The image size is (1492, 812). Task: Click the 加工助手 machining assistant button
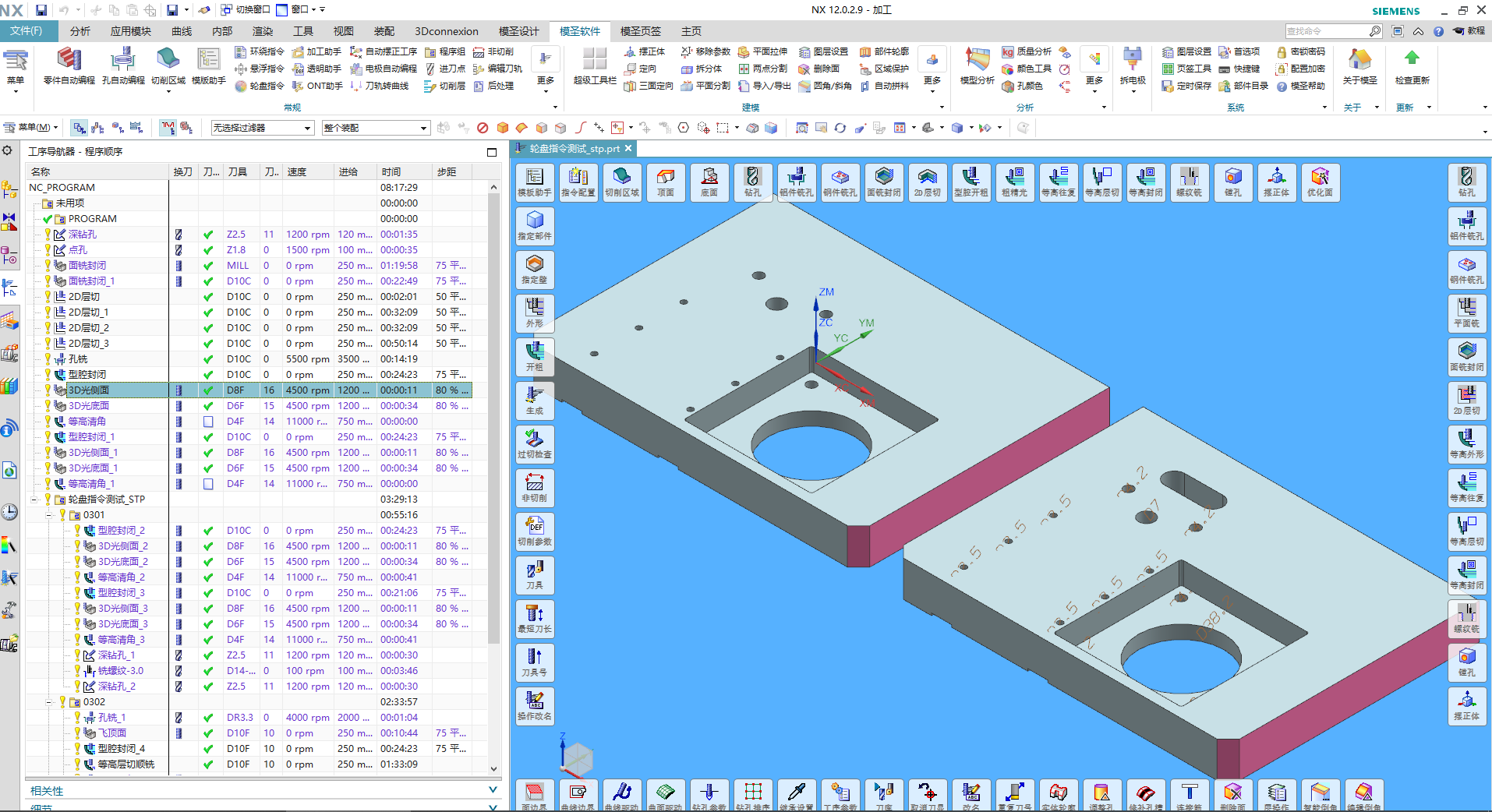pyautogui.click(x=316, y=51)
